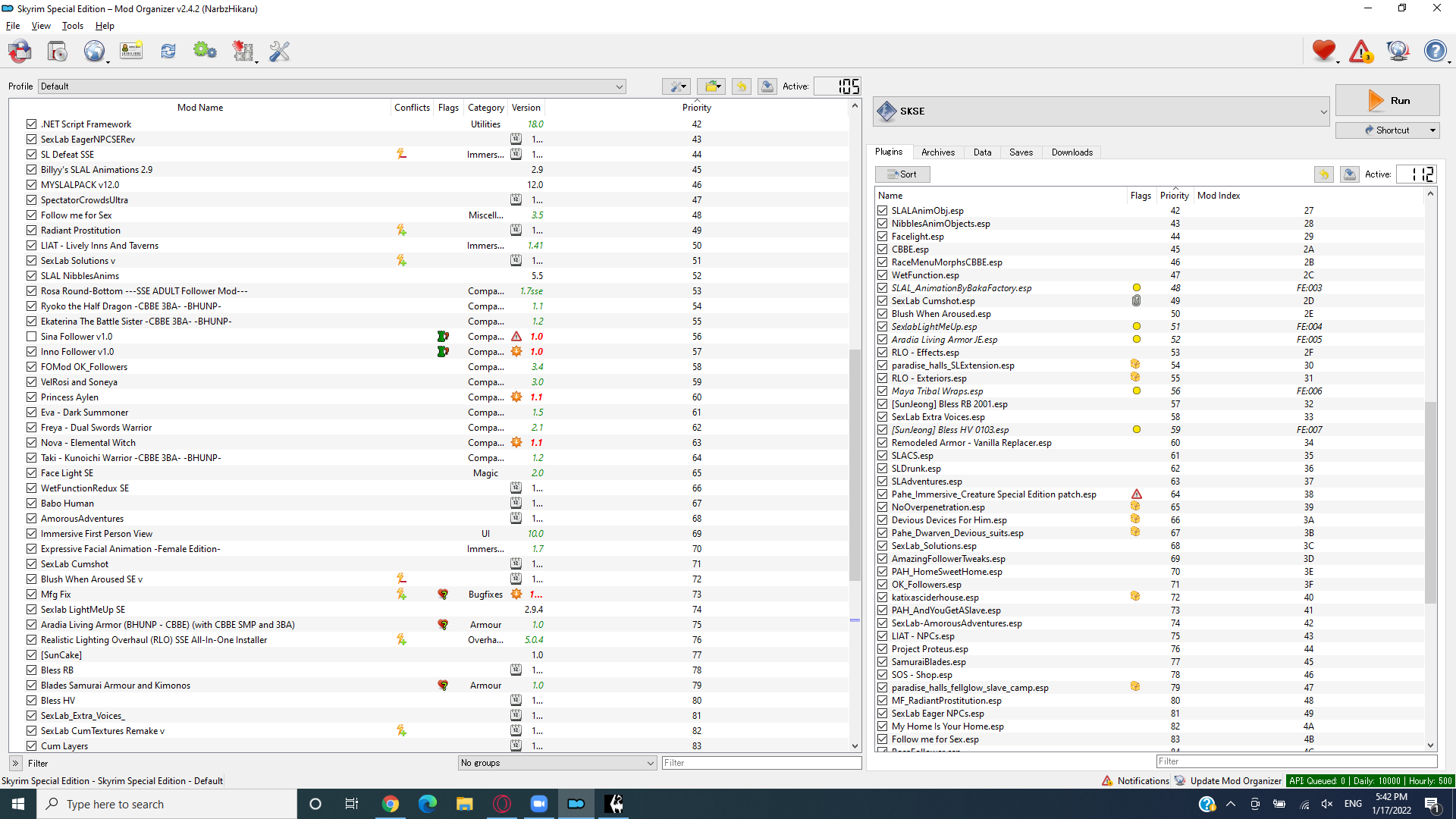Sort mods by the Priority column header
1456x819 pixels.
point(696,108)
